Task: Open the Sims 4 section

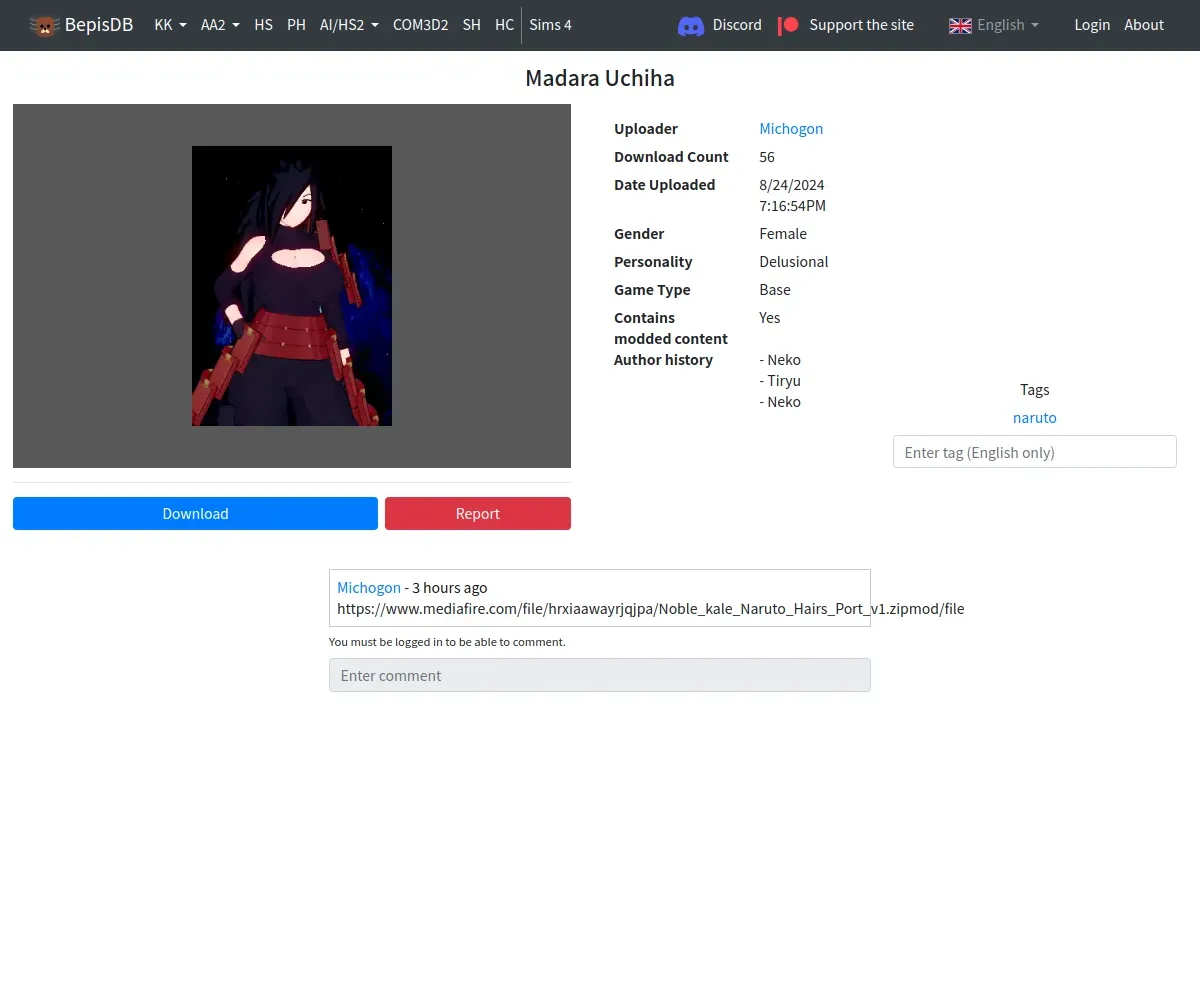Action: (x=550, y=25)
